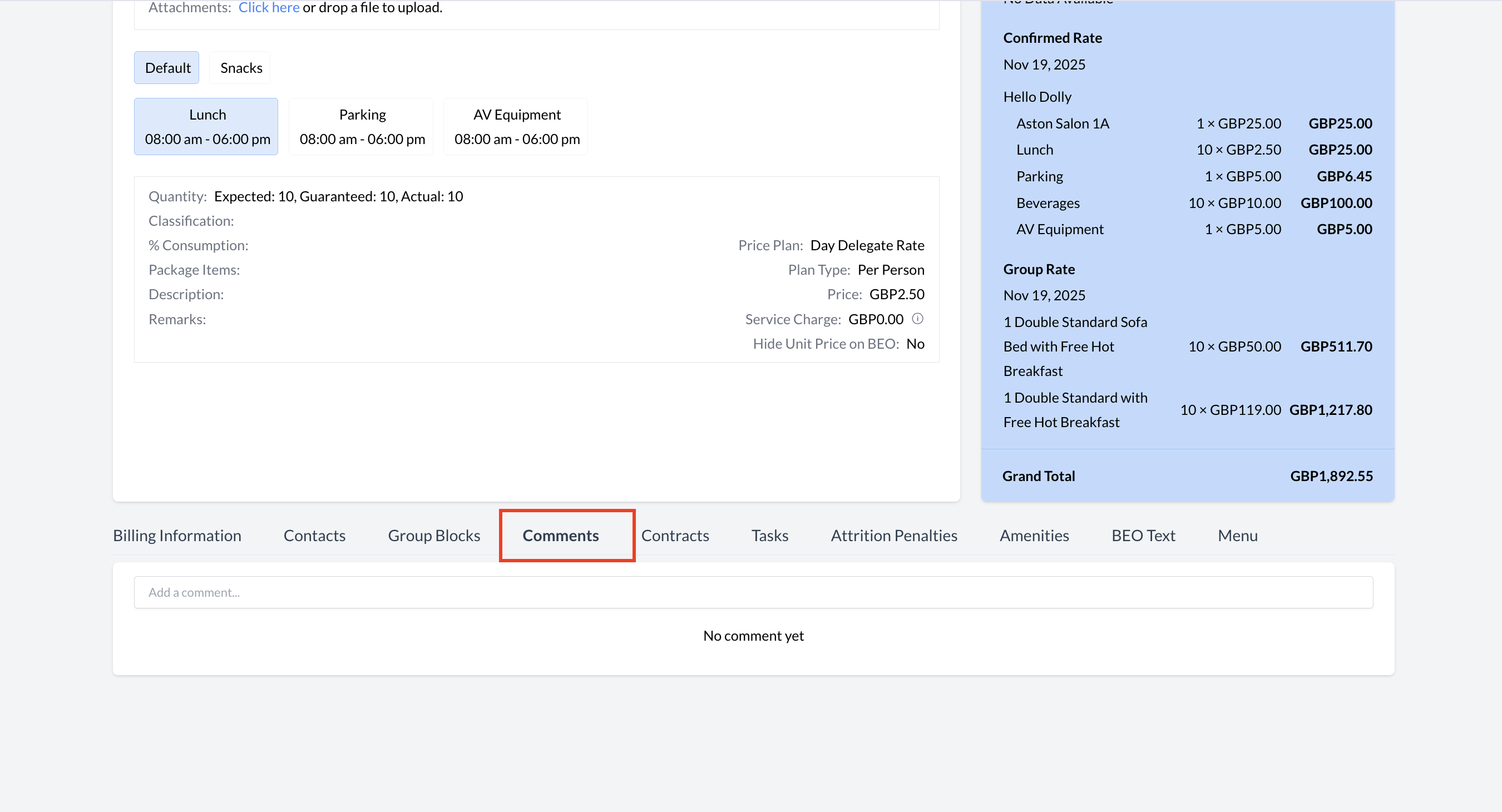
Task: Switch to the BEO Text tab
Action: coord(1143,535)
